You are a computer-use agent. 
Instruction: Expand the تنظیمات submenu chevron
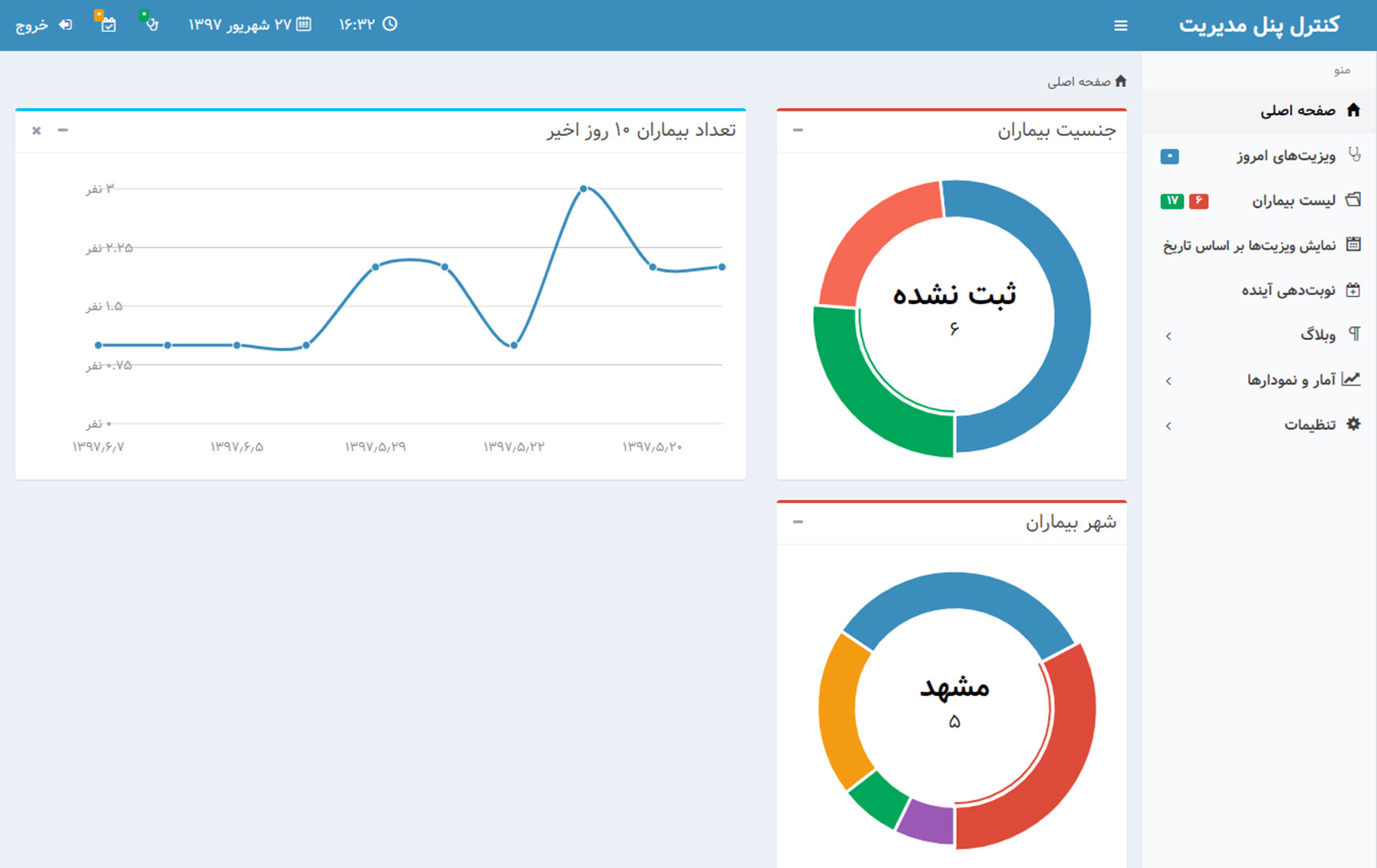click(1169, 426)
